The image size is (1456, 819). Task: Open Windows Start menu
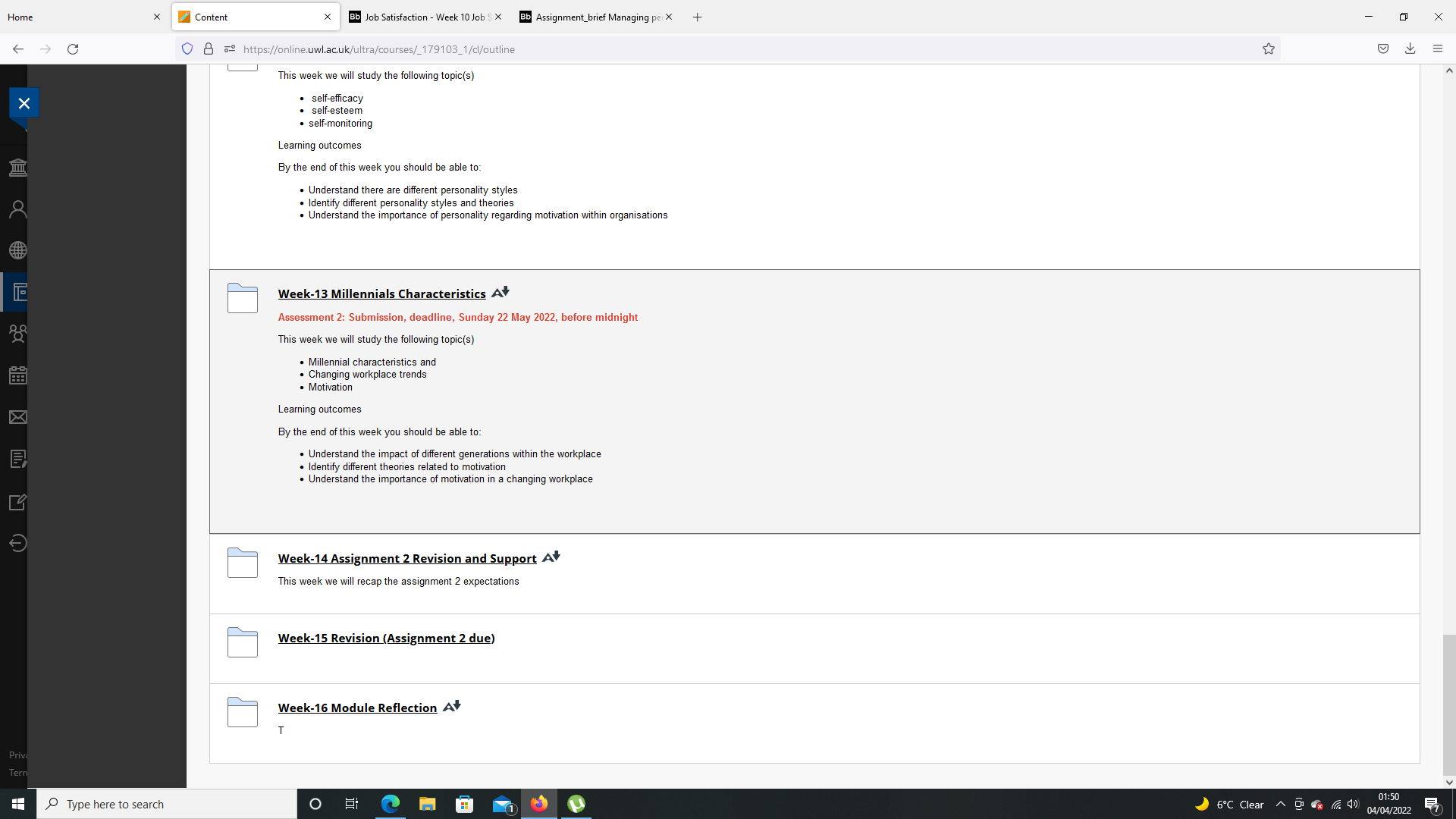click(x=18, y=804)
